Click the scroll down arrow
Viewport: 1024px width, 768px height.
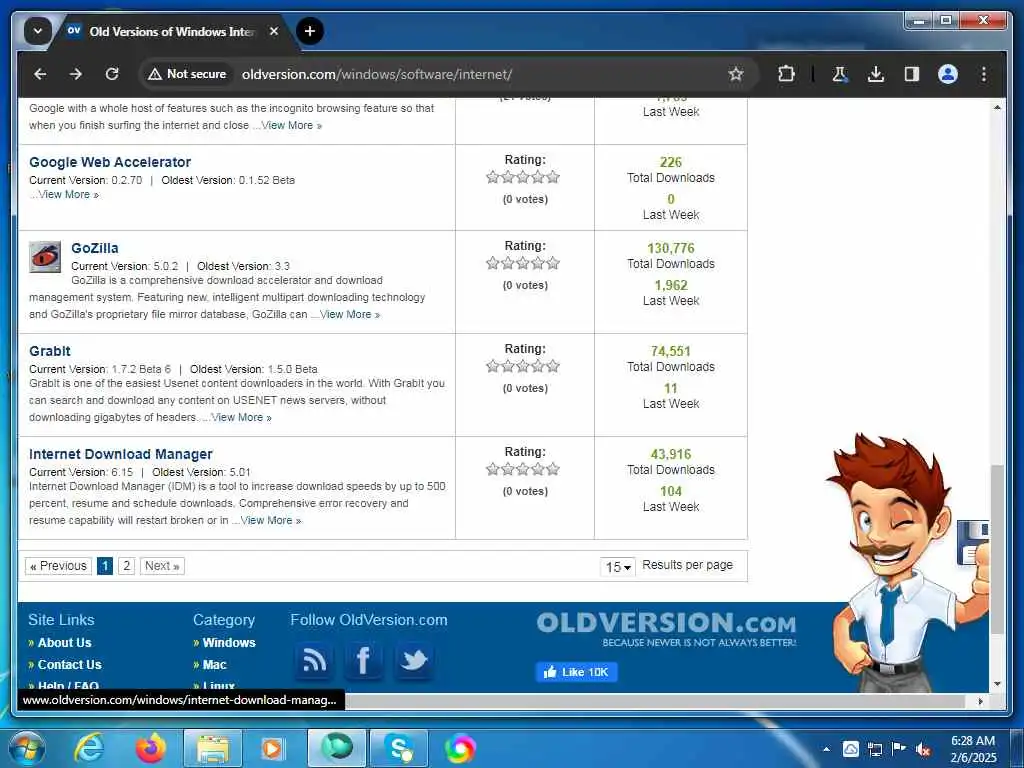click(997, 684)
